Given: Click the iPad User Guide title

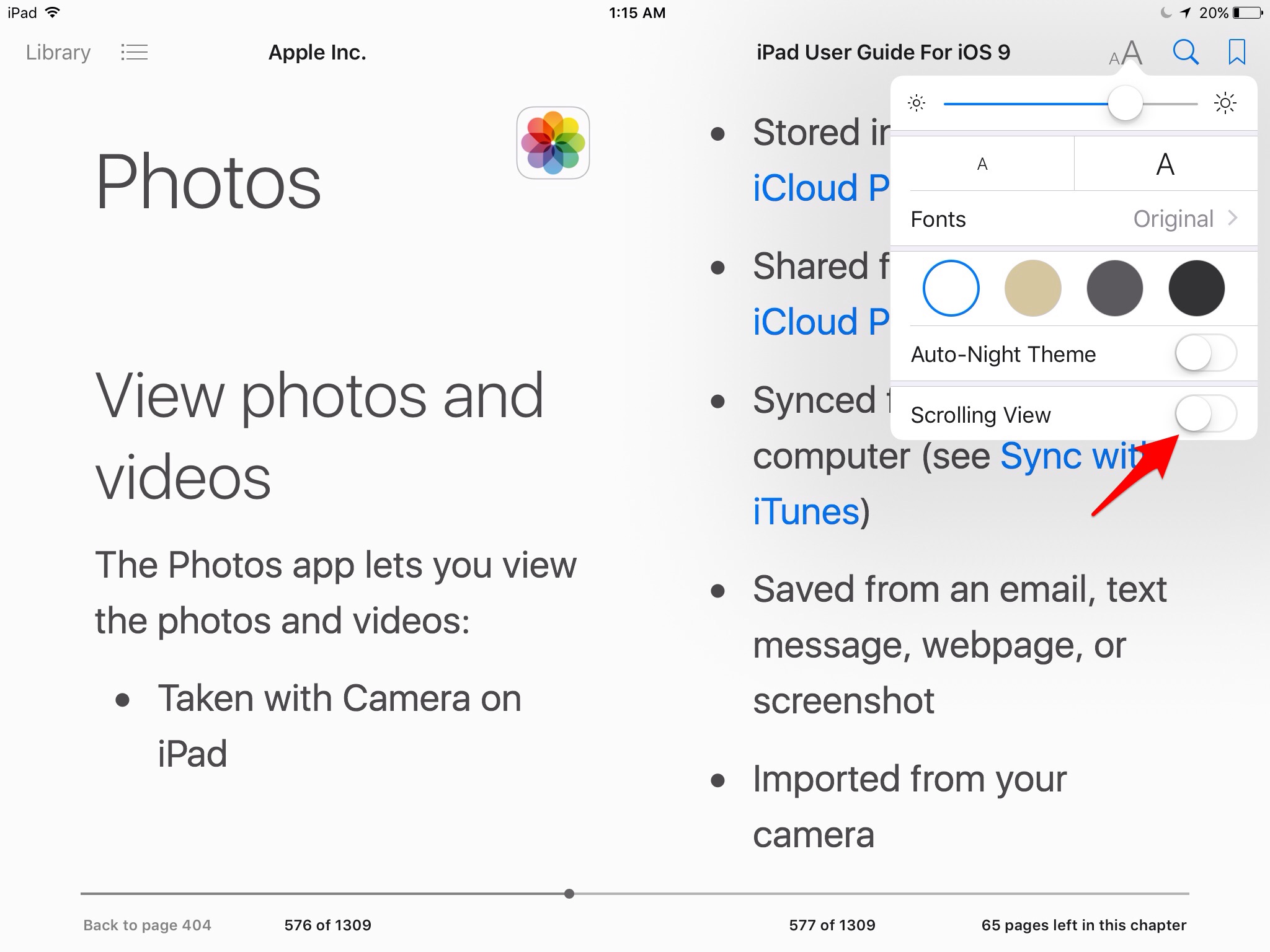Looking at the screenshot, I should 883,52.
